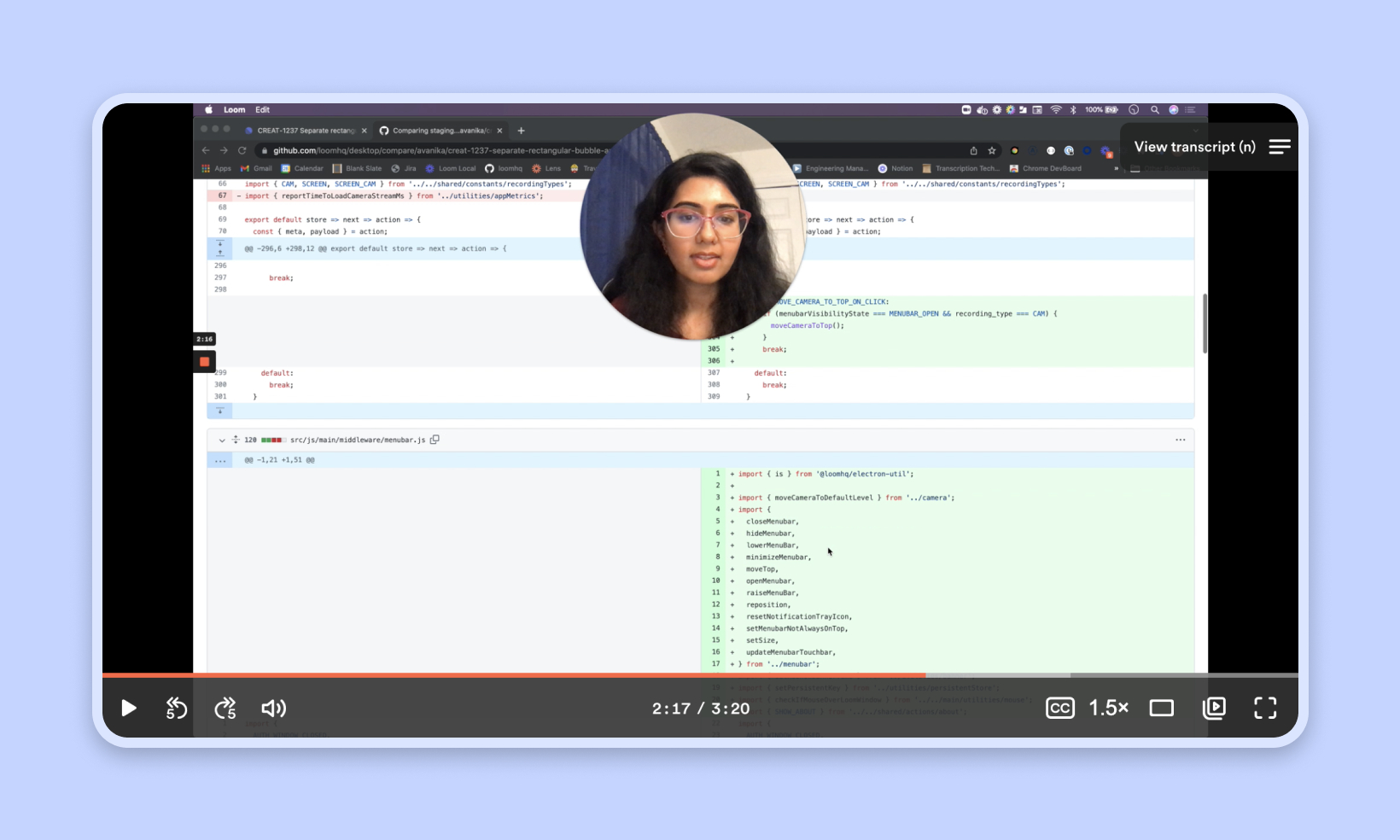
Task: Switch to theater mode view
Action: [x=1162, y=708]
